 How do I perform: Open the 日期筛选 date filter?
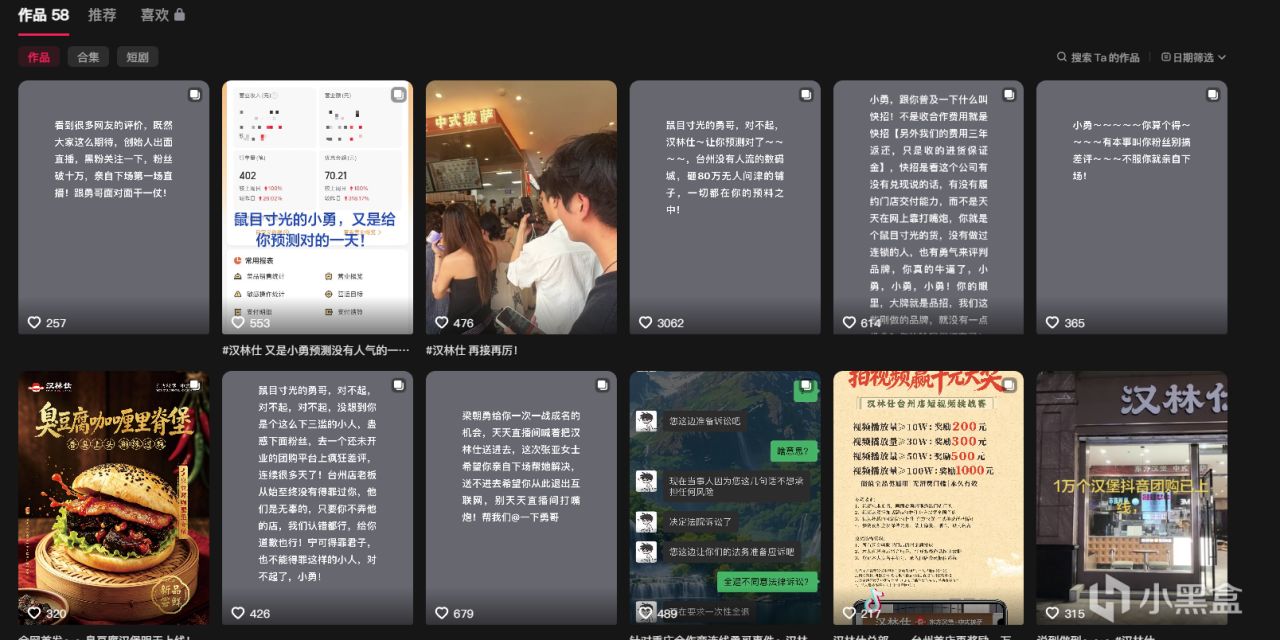(x=1194, y=57)
